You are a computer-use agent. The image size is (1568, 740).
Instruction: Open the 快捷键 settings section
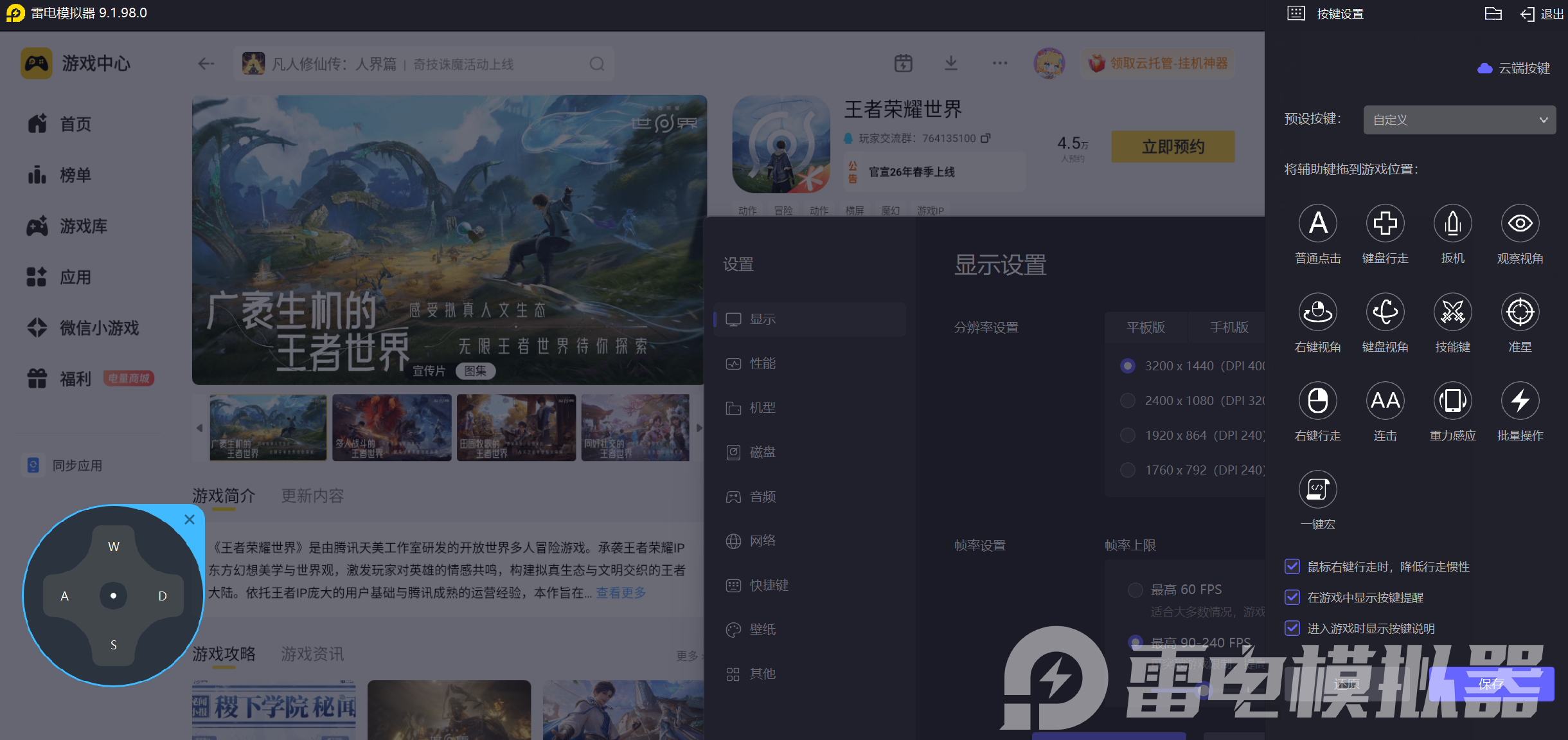pyautogui.click(x=810, y=586)
